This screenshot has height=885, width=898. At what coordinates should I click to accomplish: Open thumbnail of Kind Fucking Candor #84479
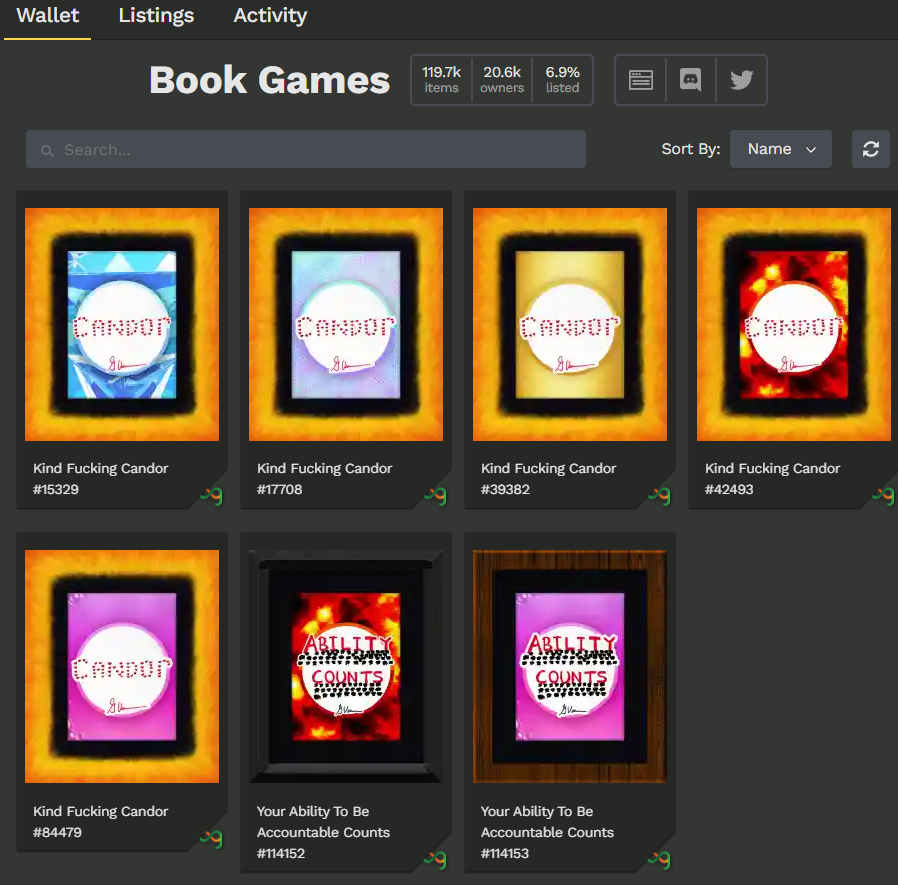122,666
